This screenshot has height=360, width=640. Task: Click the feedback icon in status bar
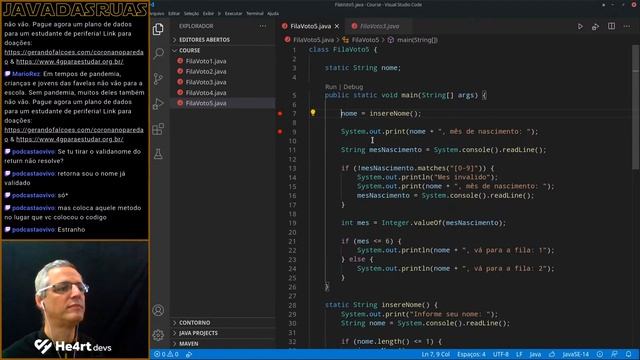click(x=614, y=354)
